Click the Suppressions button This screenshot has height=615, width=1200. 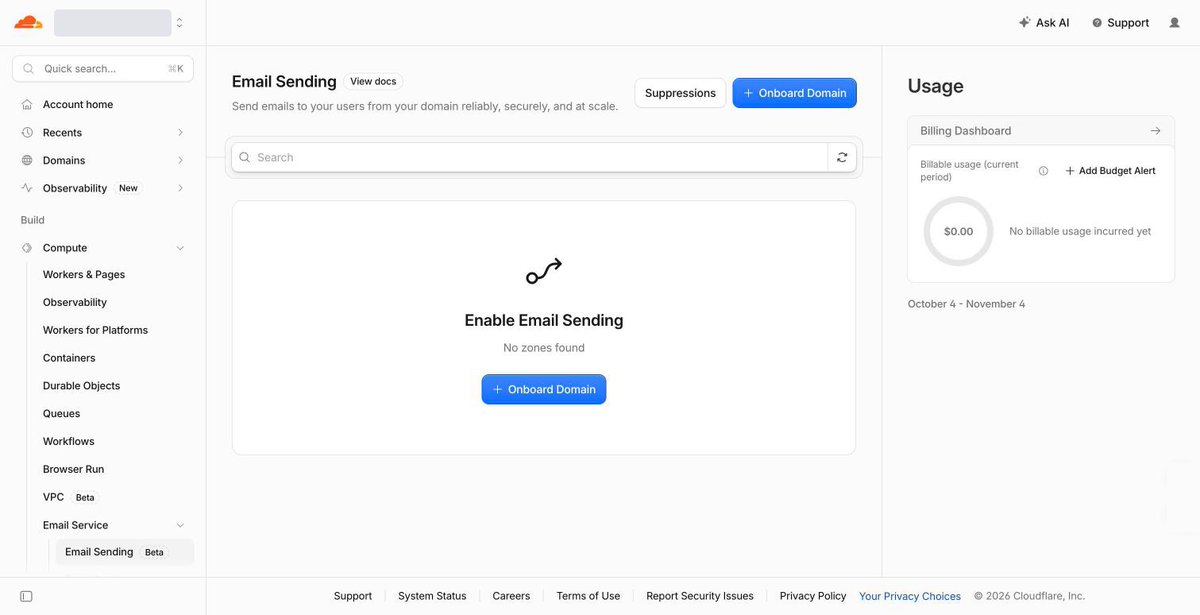pyautogui.click(x=680, y=93)
